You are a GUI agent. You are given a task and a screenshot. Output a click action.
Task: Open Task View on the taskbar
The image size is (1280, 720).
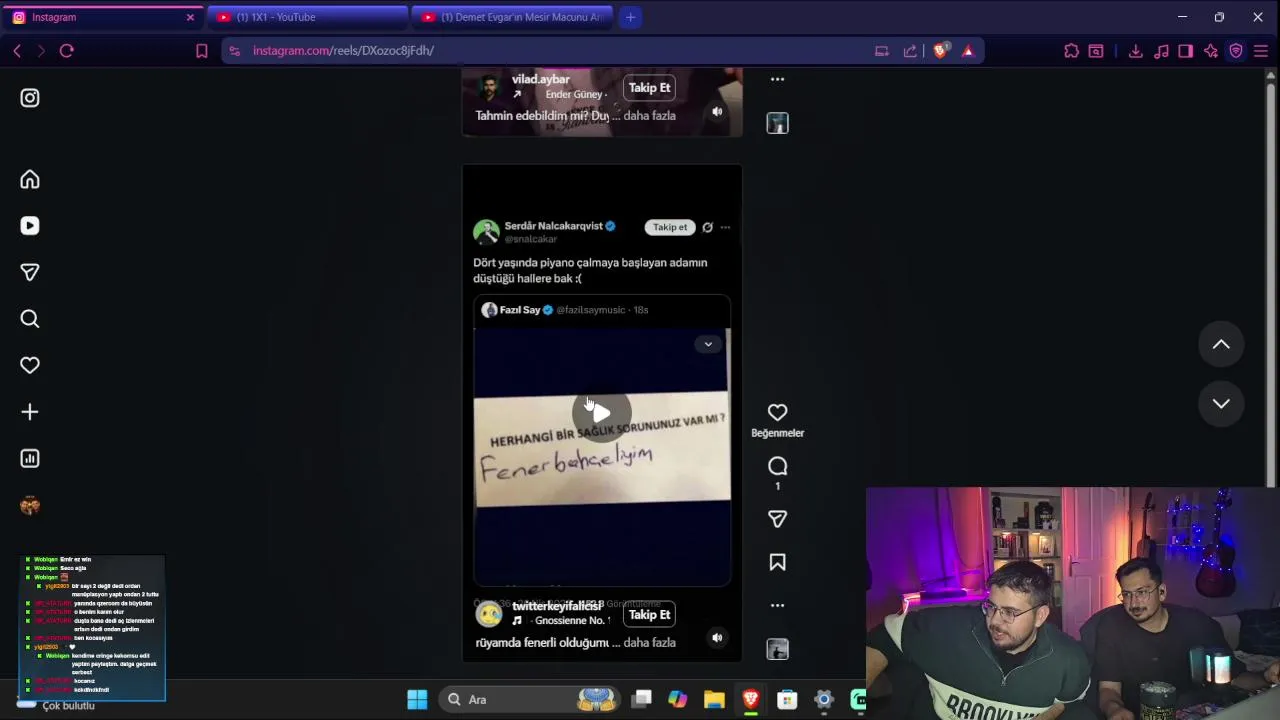(x=642, y=699)
